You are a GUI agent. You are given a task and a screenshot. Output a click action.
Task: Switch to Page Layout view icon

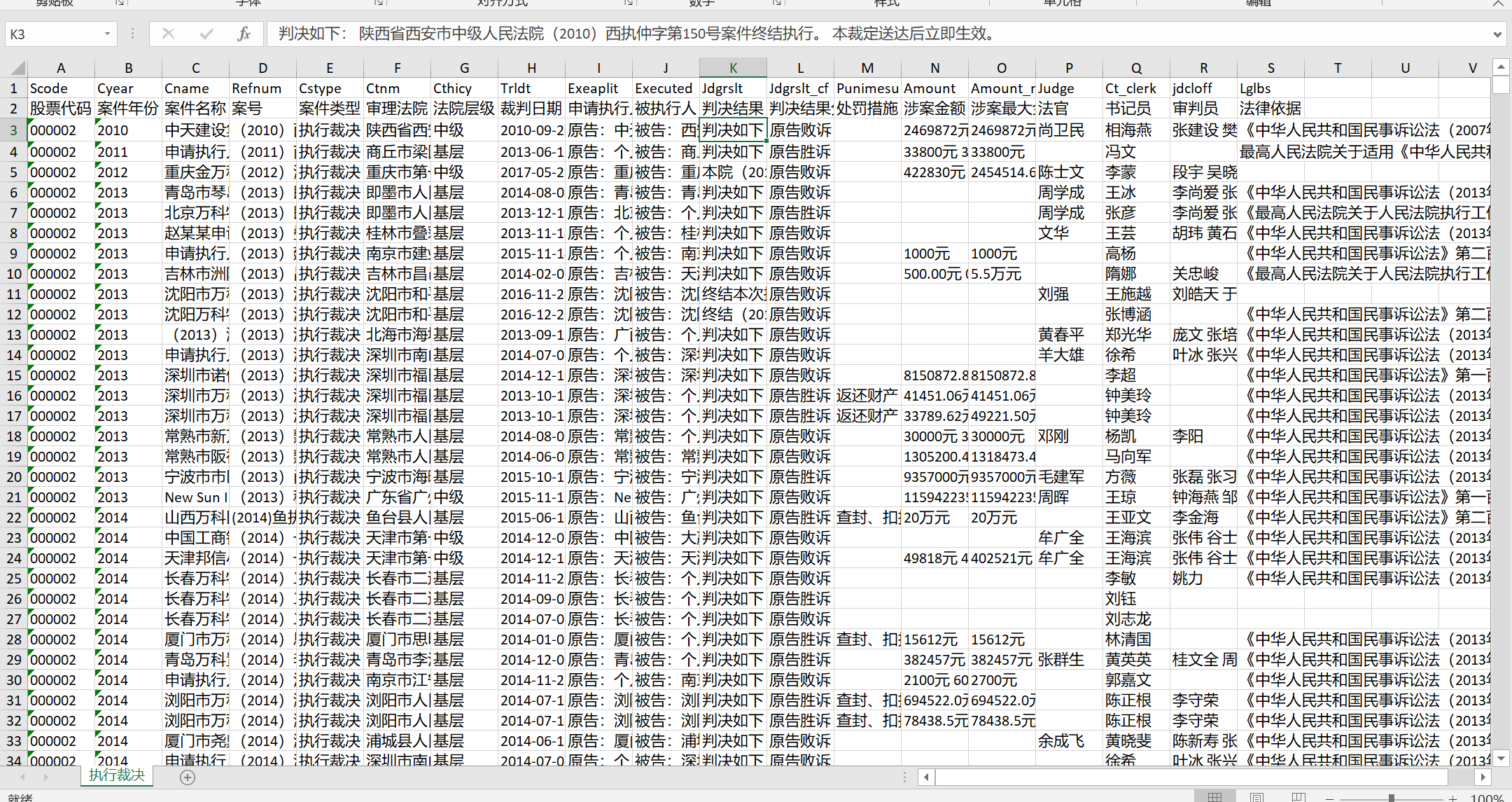coord(1257,797)
